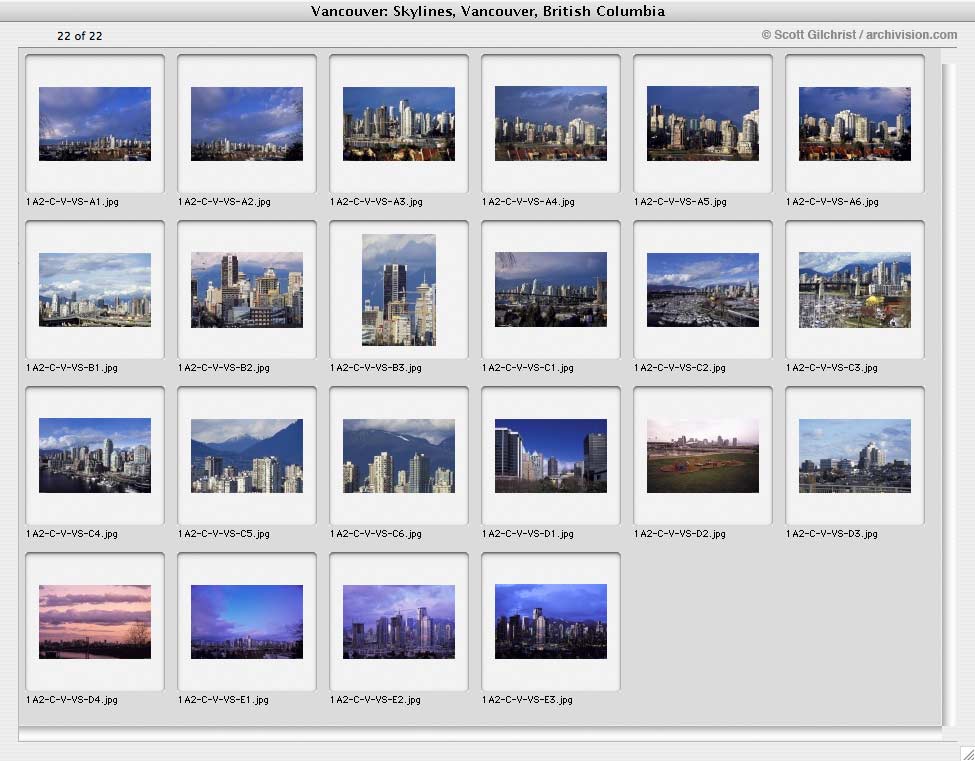Screen dimensions: 975x761
Task: Click the file name label 1A2-C-V-VS-C6.jpg
Action: (376, 534)
